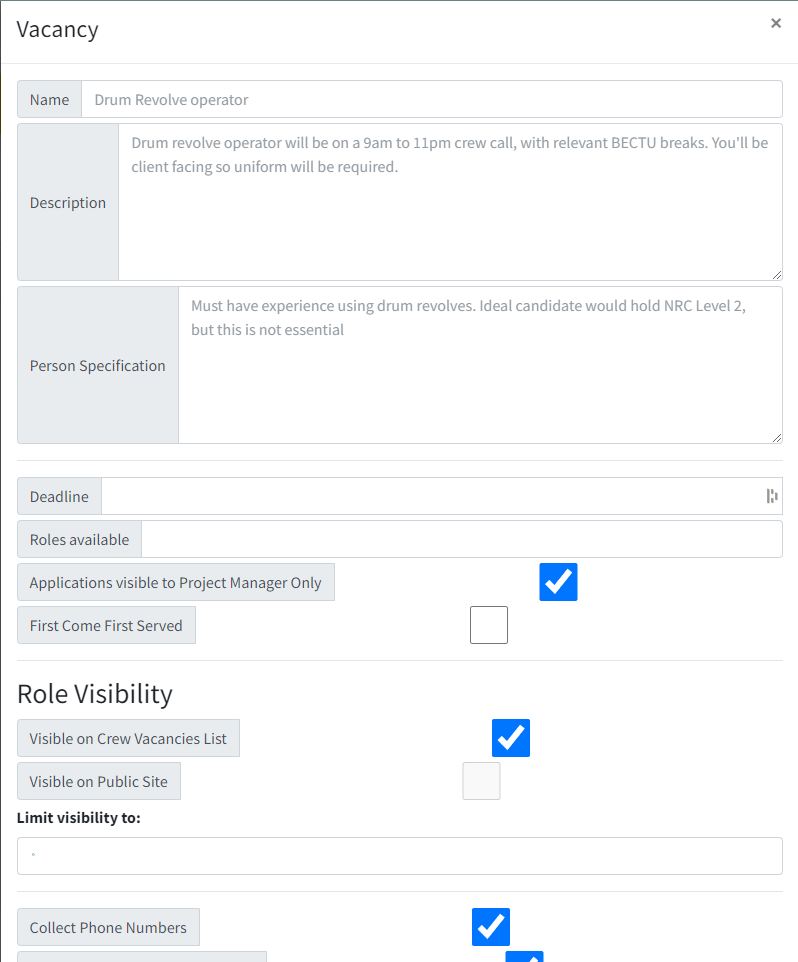Disable Visible on Crew Vacancies List
The width and height of the screenshot is (798, 962).
(x=510, y=737)
